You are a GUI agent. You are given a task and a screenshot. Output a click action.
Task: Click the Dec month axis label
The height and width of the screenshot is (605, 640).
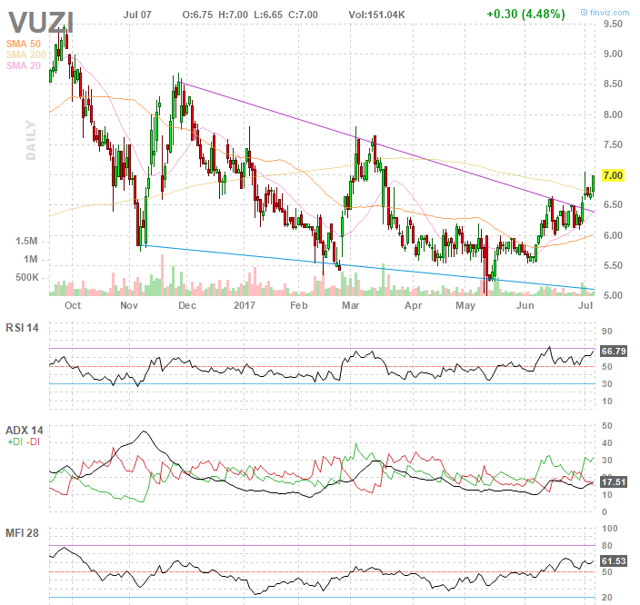(x=187, y=305)
